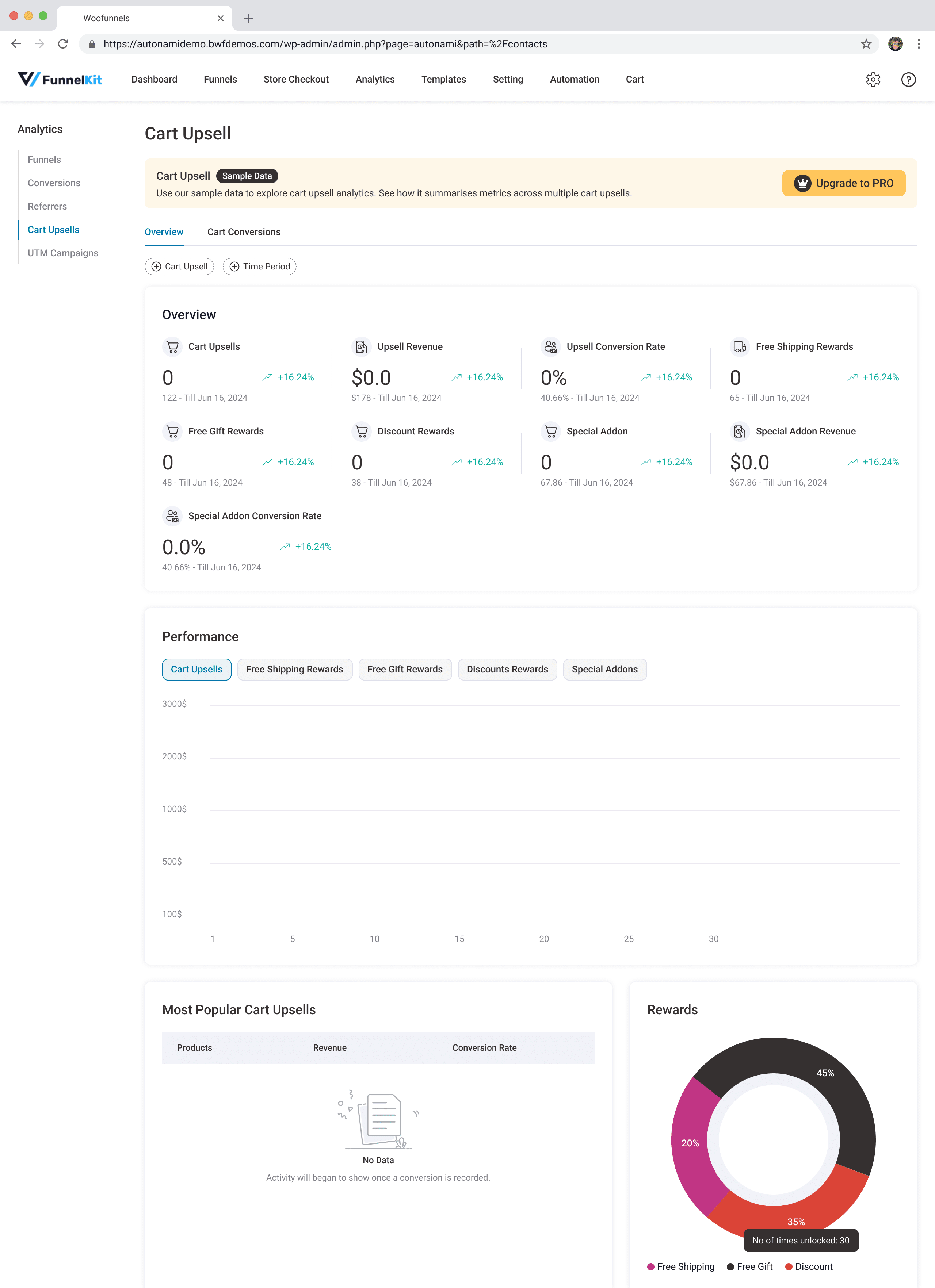Toggle Free Shipping in rewards legend
Screen dimensions: 935x1288
680,1266
